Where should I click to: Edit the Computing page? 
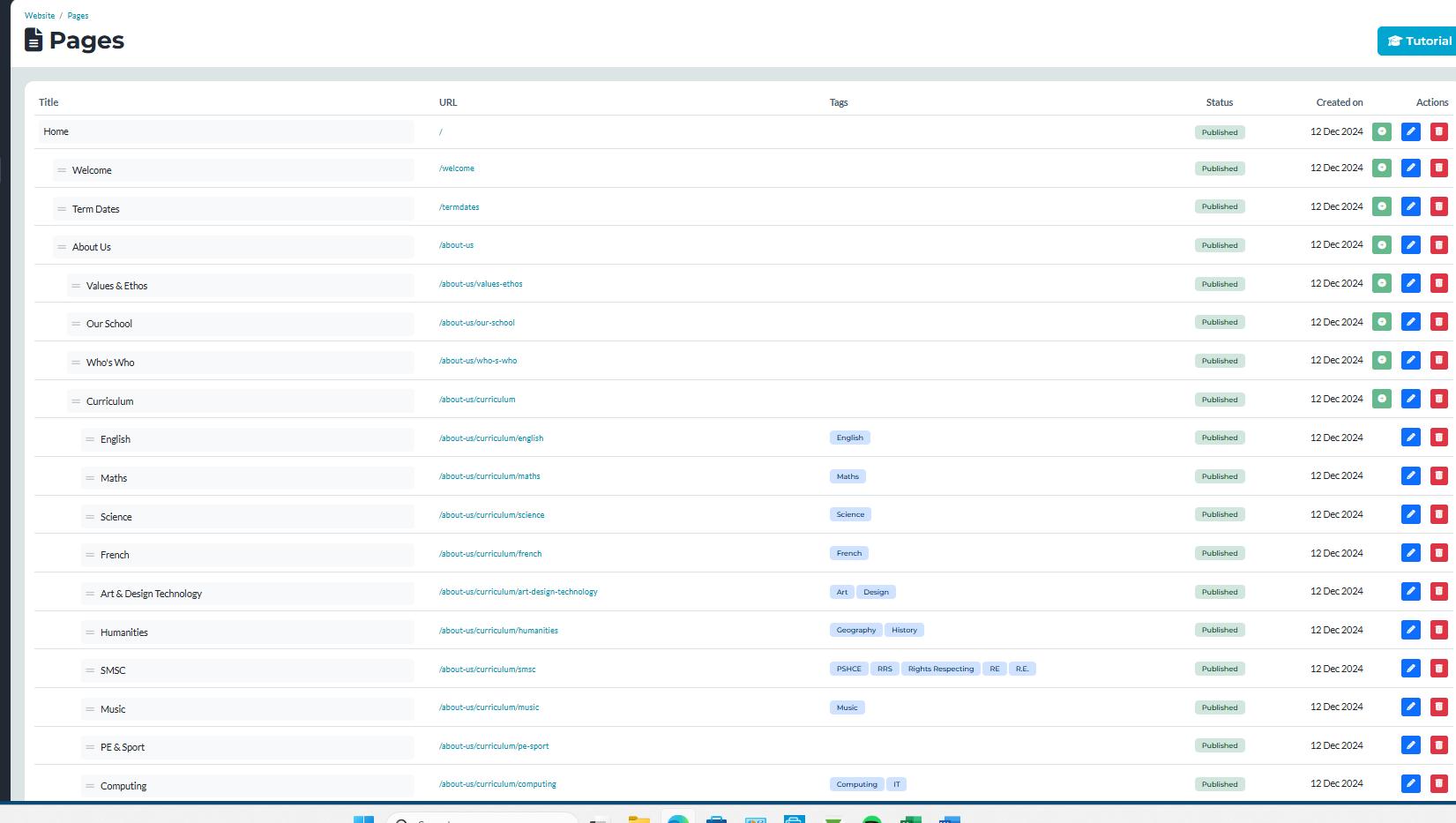tap(1411, 783)
